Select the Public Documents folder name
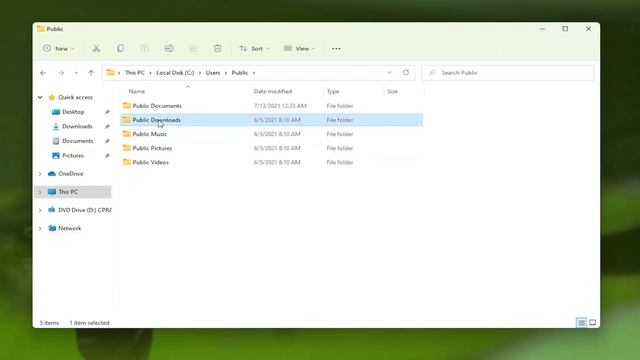 pos(157,106)
